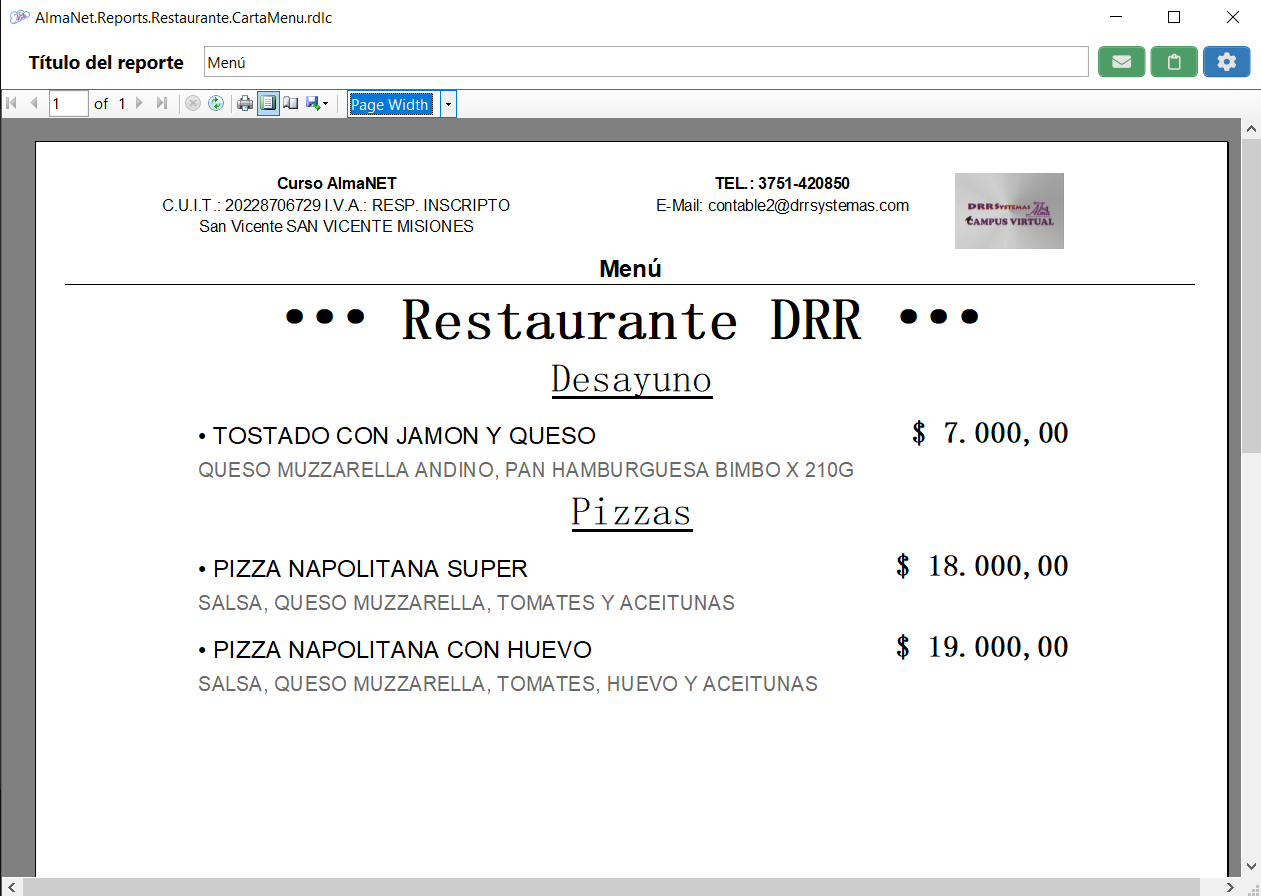
Task: Click the vertical scrollbar down arrow
Action: (x=1250, y=866)
